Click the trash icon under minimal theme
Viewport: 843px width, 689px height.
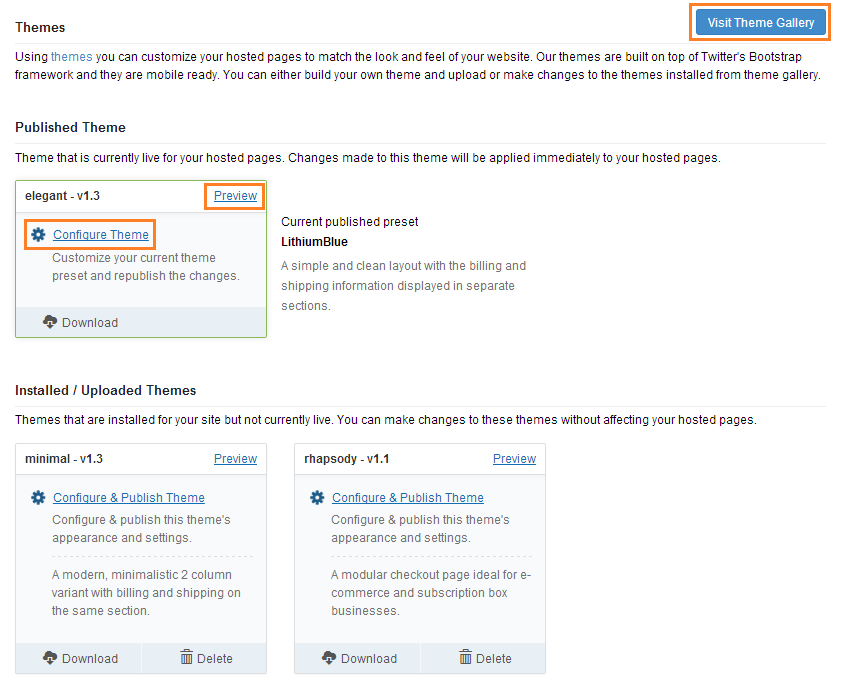(x=186, y=658)
